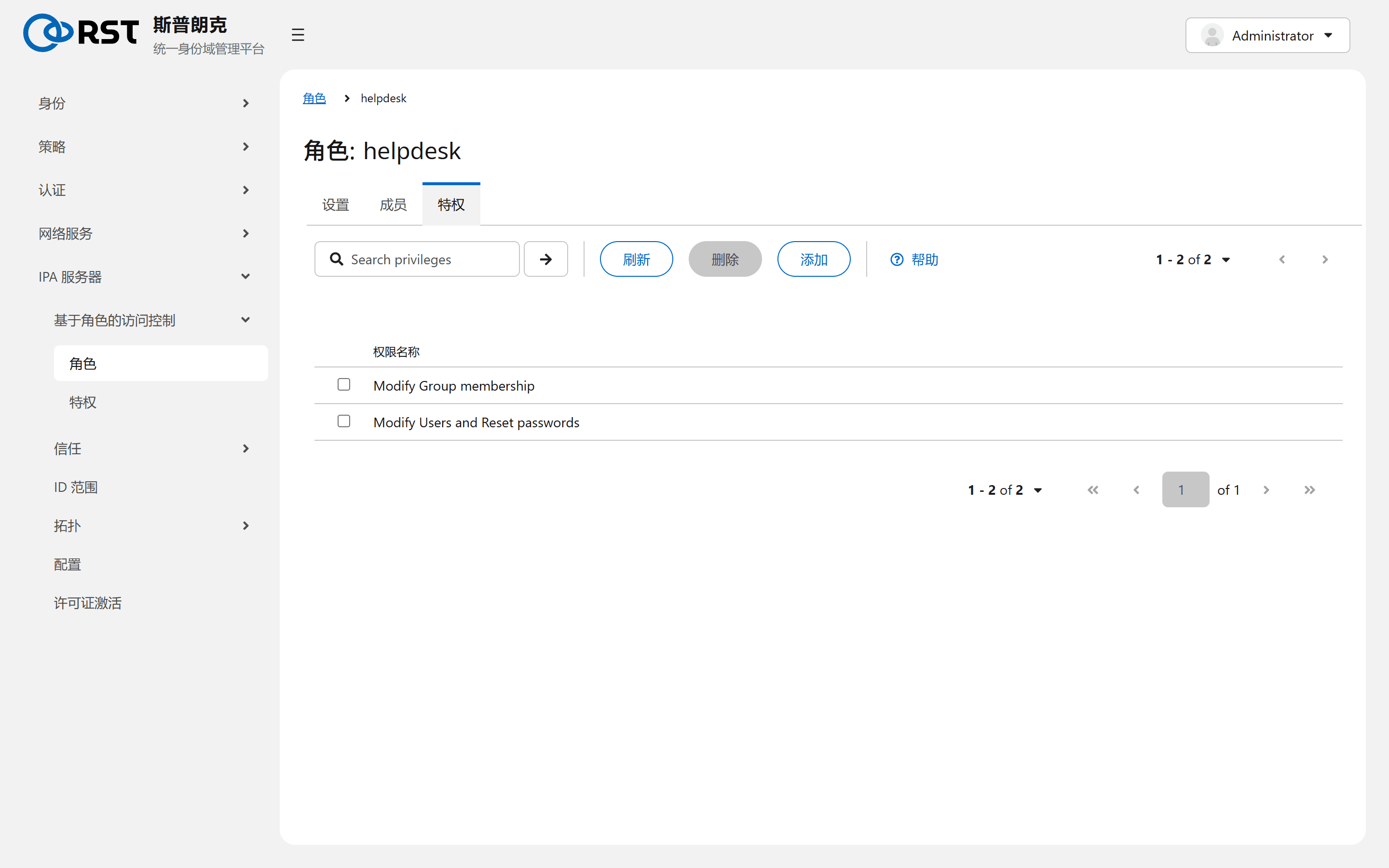Collapse the 基于角色的访问控制 section
Image resolution: width=1389 pixels, height=868 pixels.
(x=153, y=320)
